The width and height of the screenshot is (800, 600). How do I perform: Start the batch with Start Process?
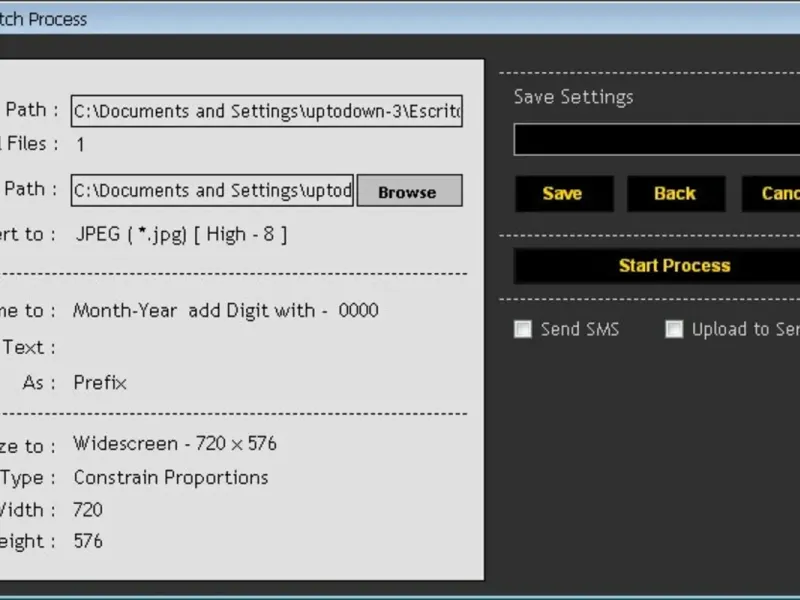click(x=658, y=266)
